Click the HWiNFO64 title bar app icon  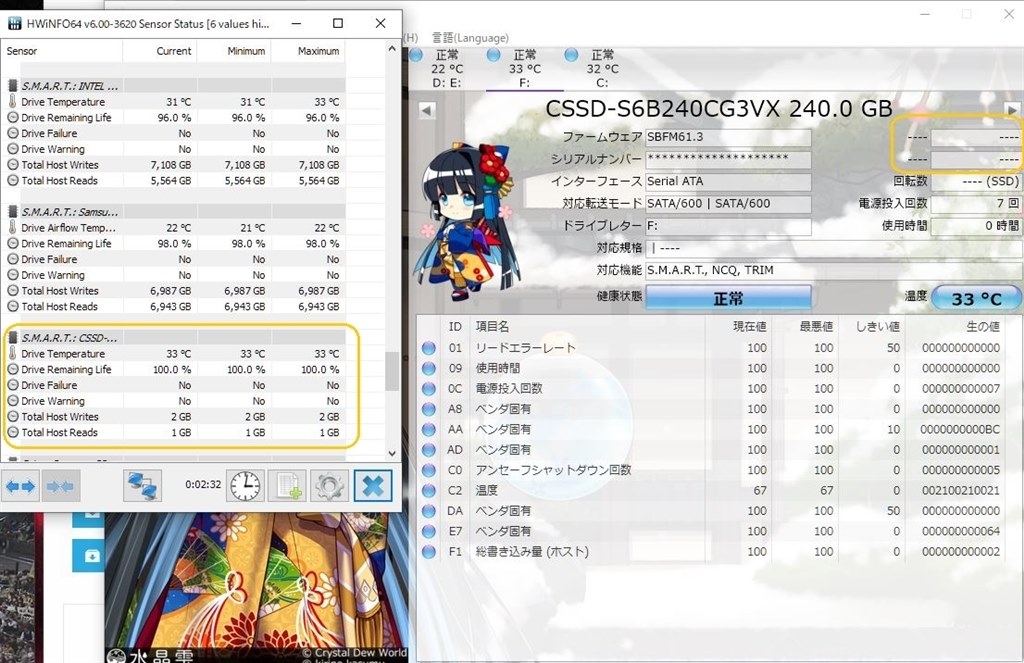click(x=14, y=24)
